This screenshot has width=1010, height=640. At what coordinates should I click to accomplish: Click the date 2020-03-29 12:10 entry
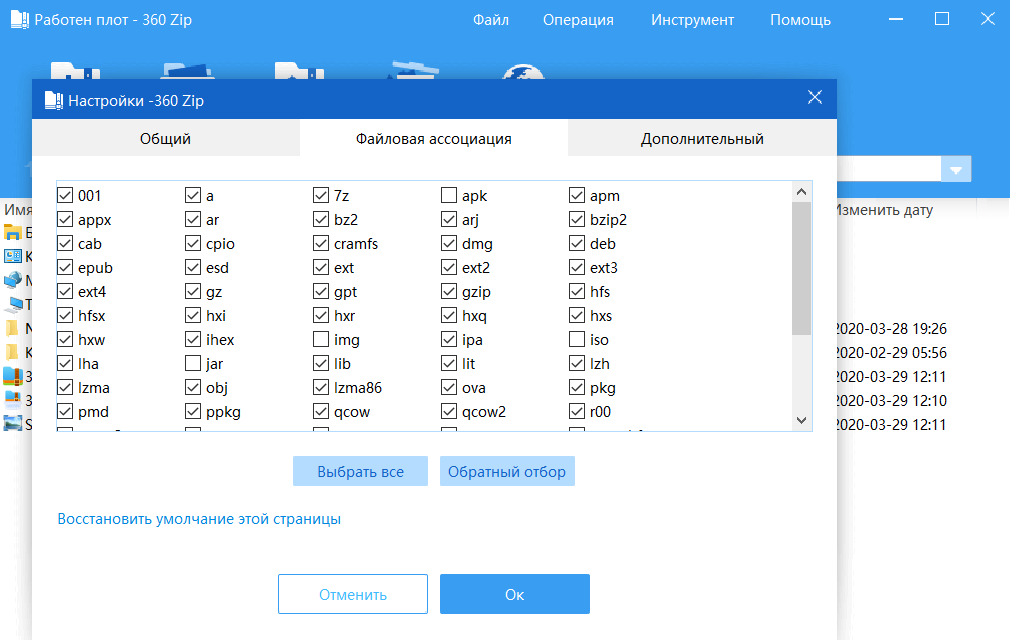(x=891, y=400)
